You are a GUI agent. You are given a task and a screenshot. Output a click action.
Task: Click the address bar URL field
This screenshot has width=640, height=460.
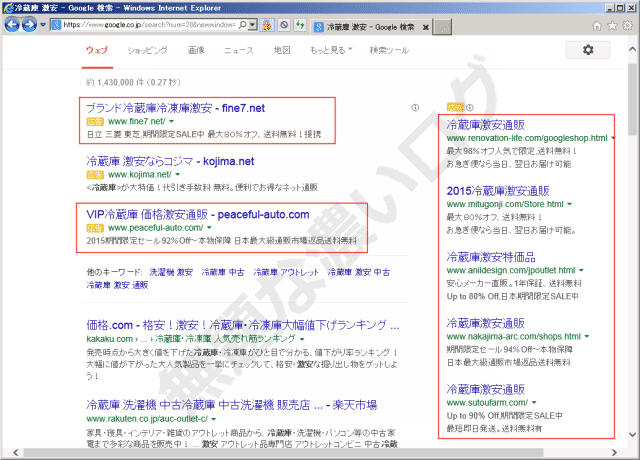pyautogui.click(x=149, y=25)
